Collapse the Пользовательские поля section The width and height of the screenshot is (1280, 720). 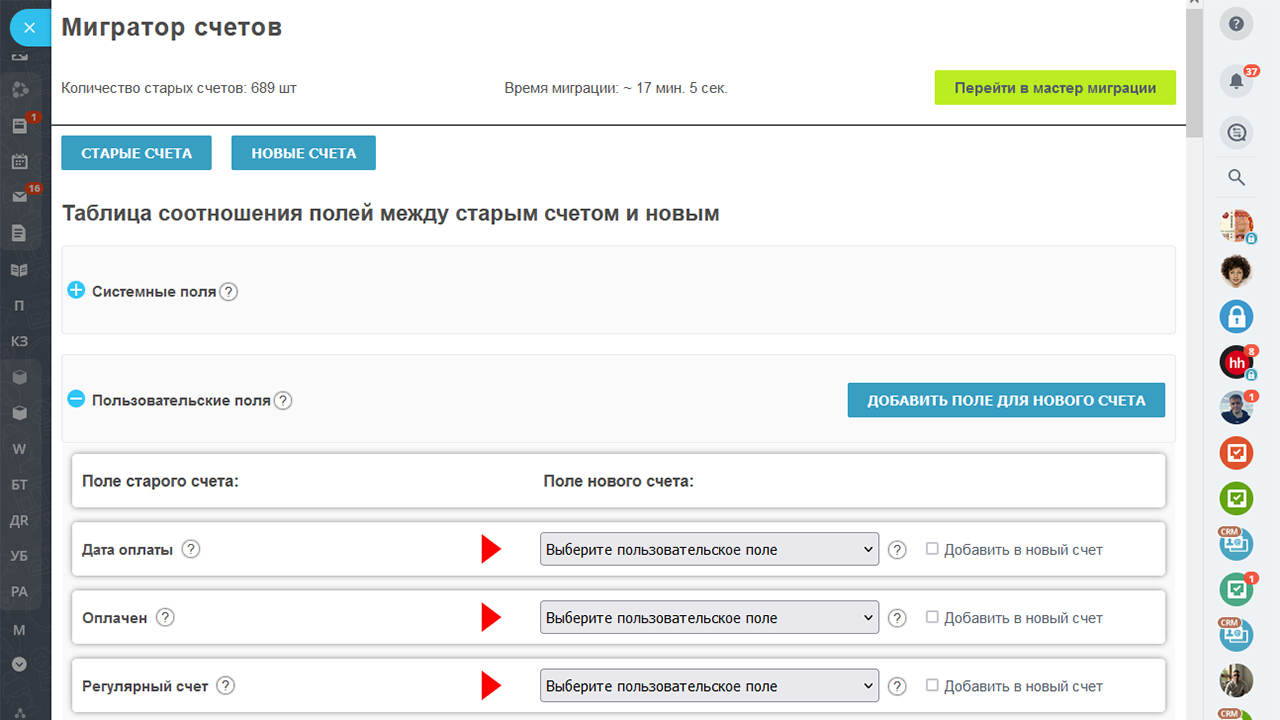click(x=76, y=399)
